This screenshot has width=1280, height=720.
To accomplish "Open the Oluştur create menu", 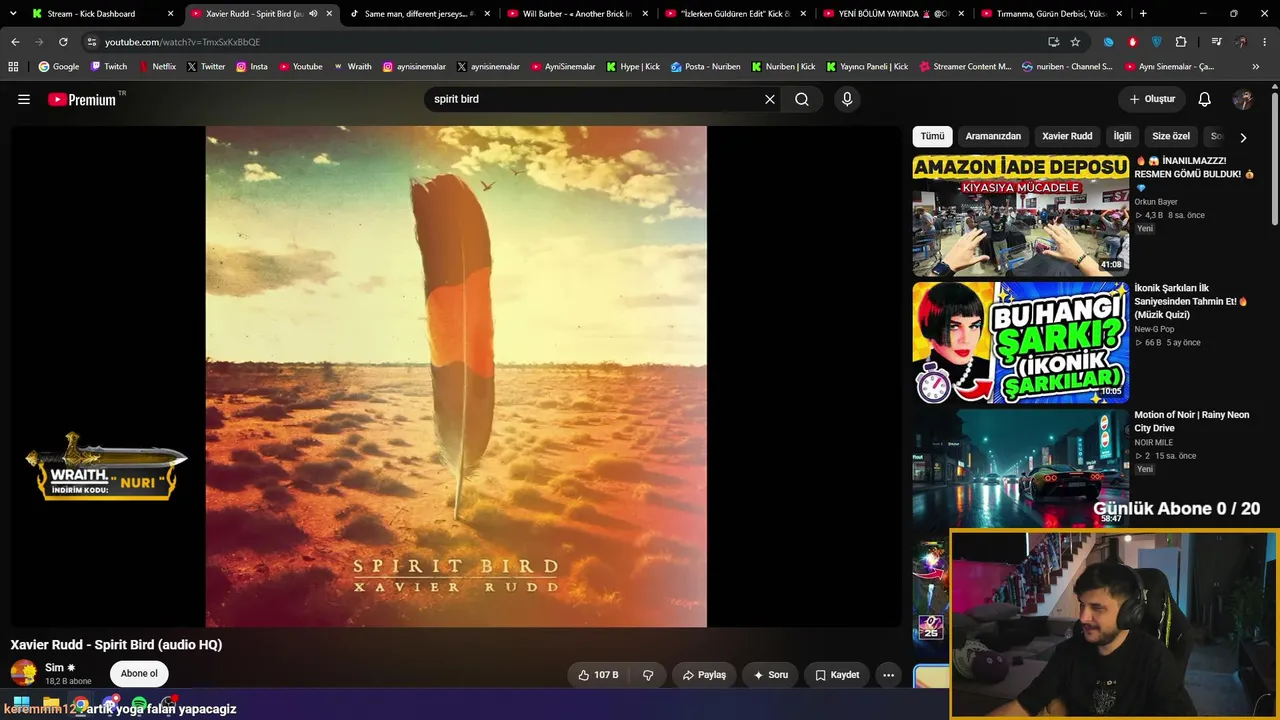I will pyautogui.click(x=1152, y=99).
